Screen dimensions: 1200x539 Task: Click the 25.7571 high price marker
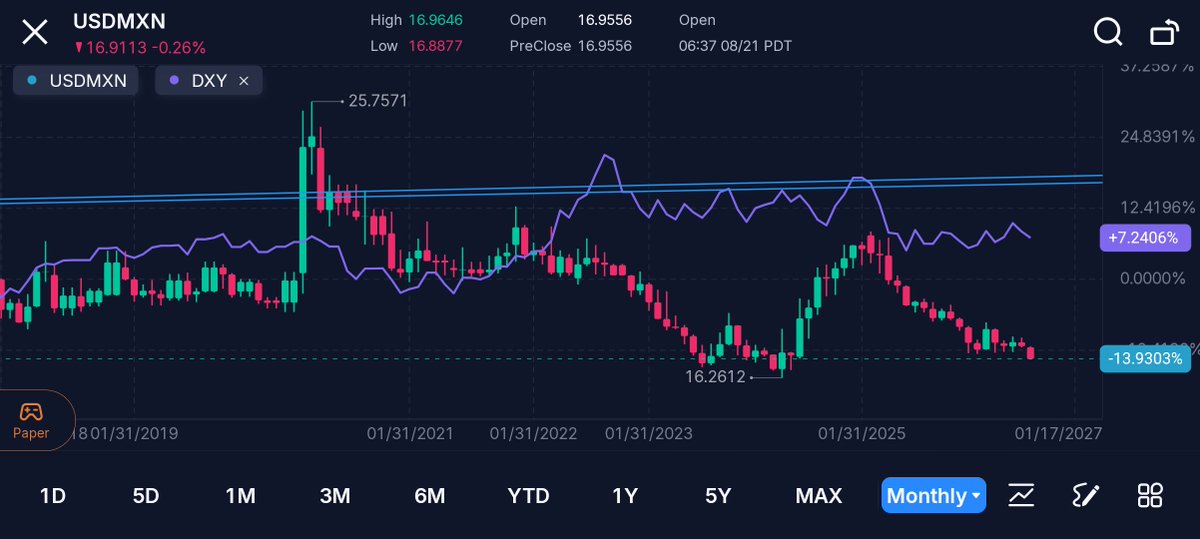click(x=377, y=101)
